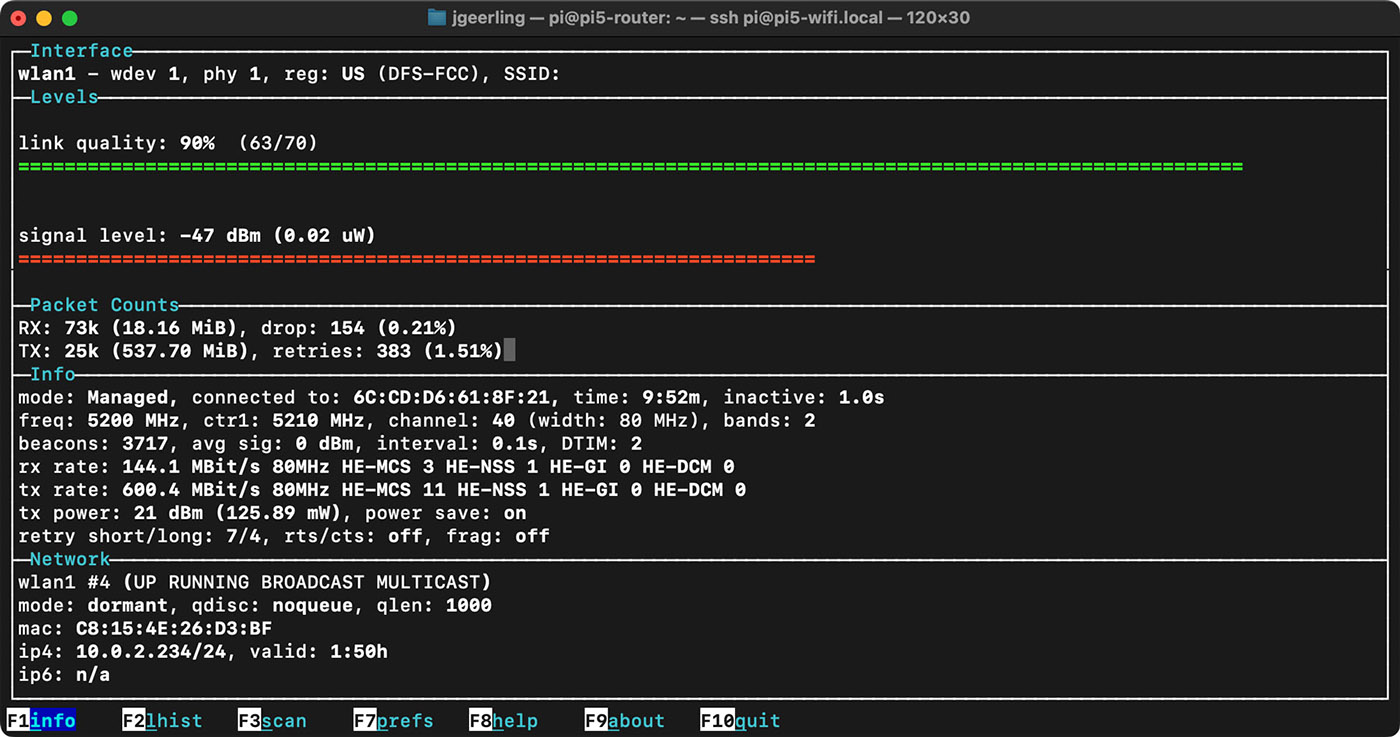Click the red signal level bar
Viewport: 1400px width, 737px height.
[x=417, y=259]
